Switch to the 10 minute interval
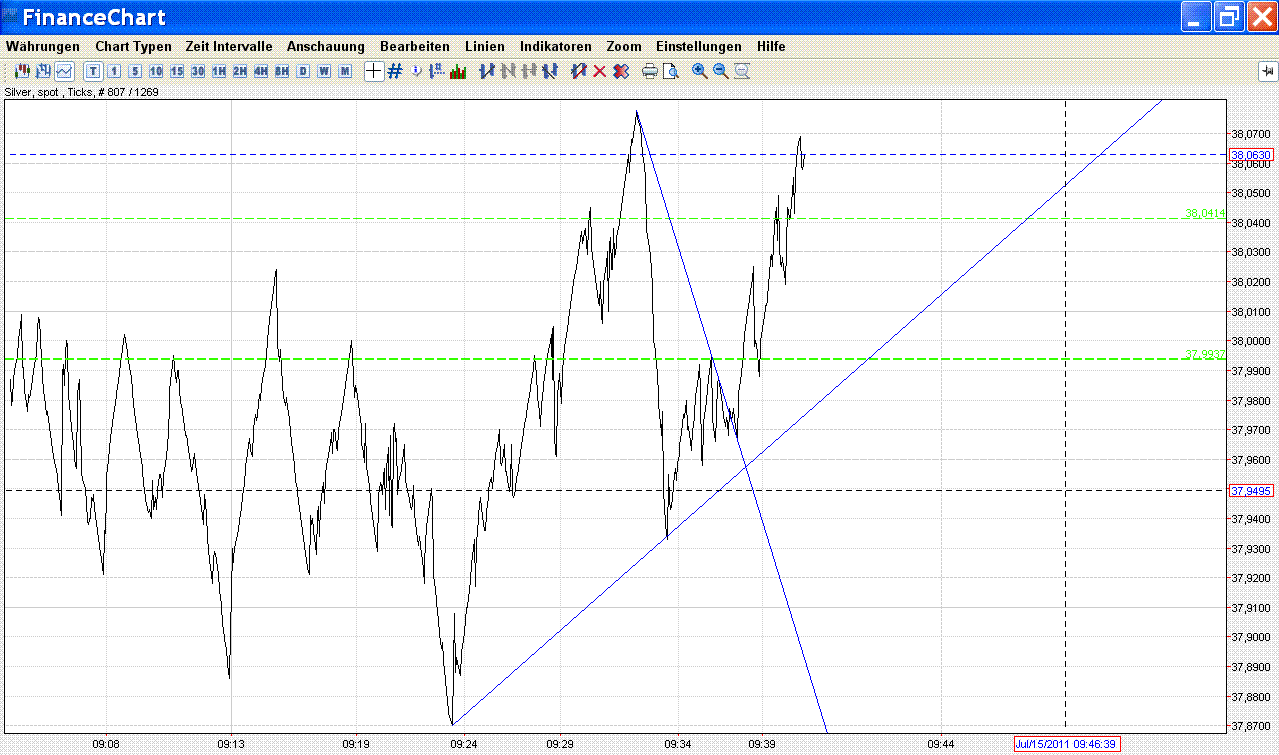 [x=156, y=71]
